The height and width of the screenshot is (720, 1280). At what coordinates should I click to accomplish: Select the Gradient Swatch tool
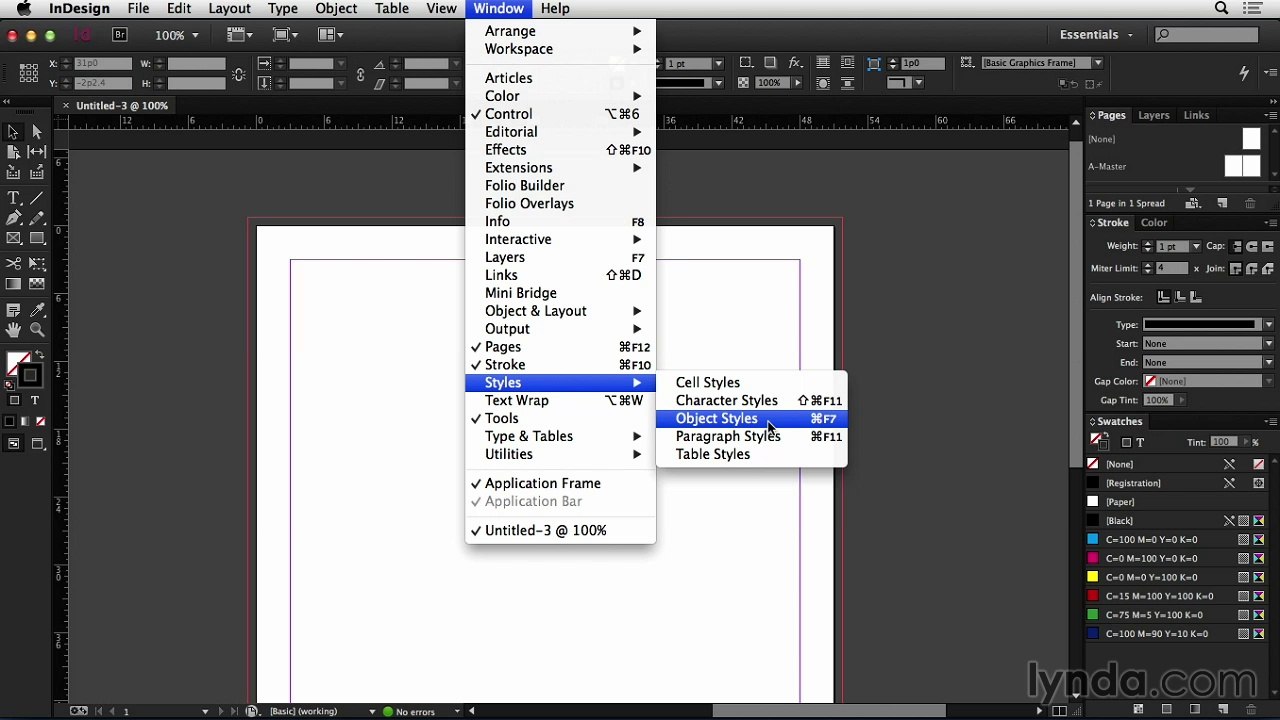[x=13, y=285]
